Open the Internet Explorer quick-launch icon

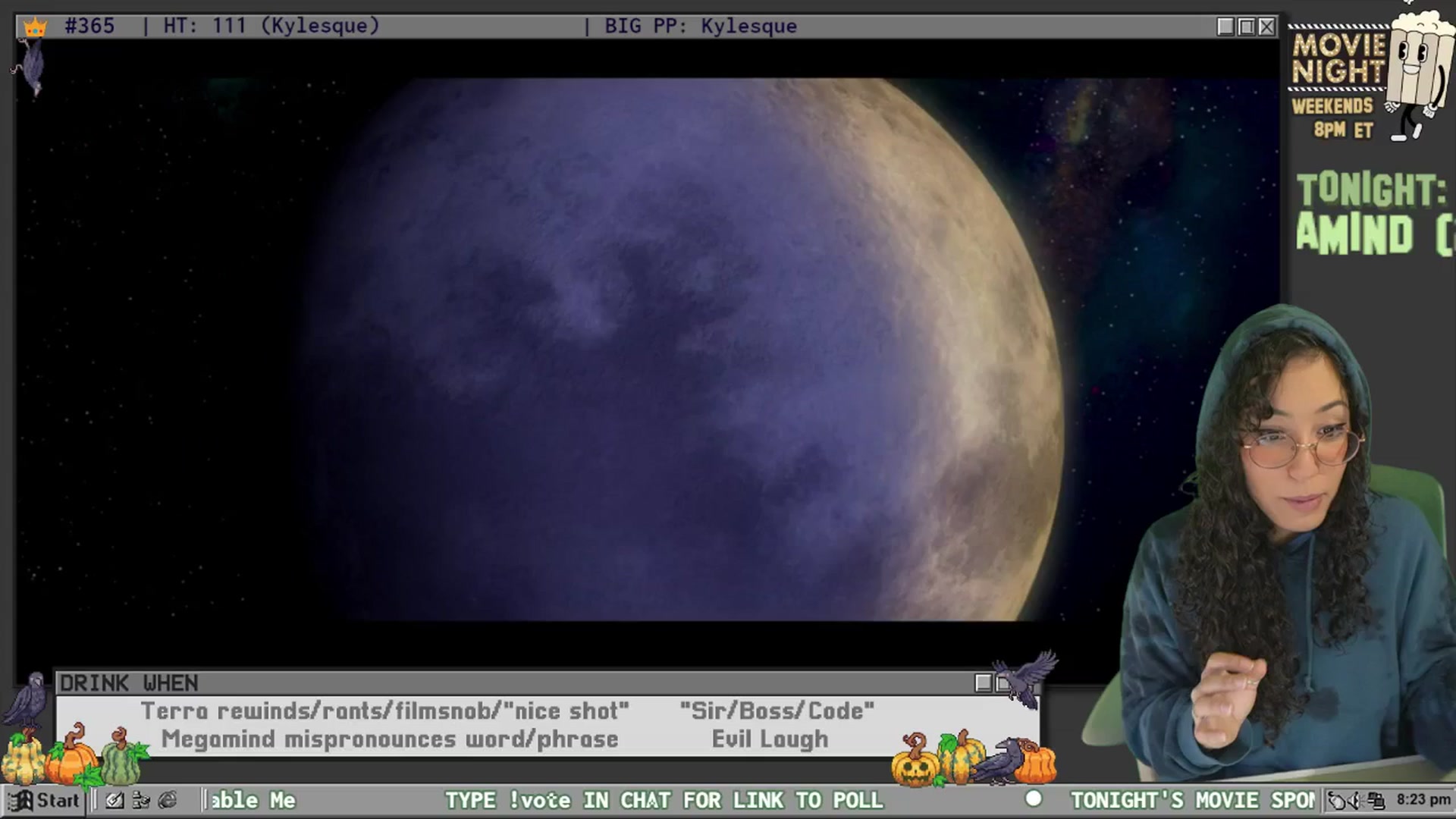point(168,800)
